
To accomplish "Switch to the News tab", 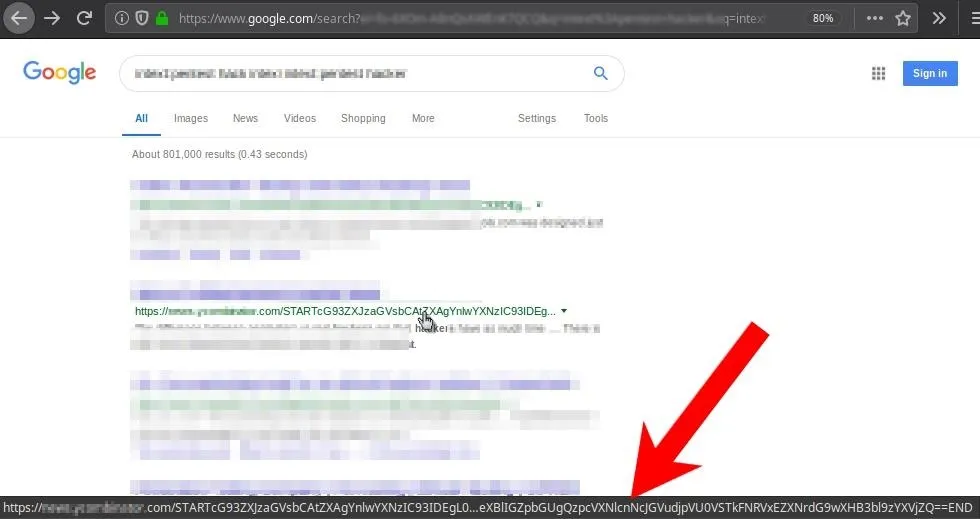I will pos(245,118).
